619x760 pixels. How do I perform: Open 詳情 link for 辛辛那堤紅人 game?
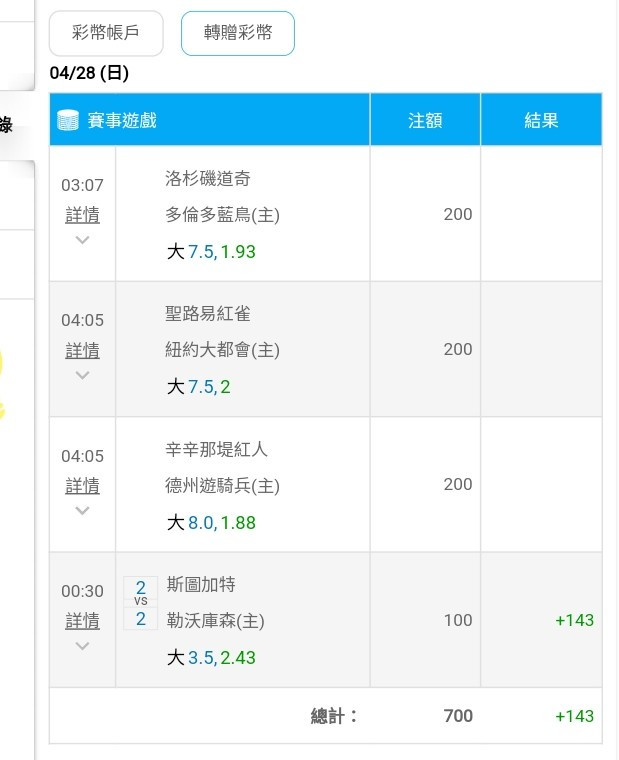[x=82, y=486]
